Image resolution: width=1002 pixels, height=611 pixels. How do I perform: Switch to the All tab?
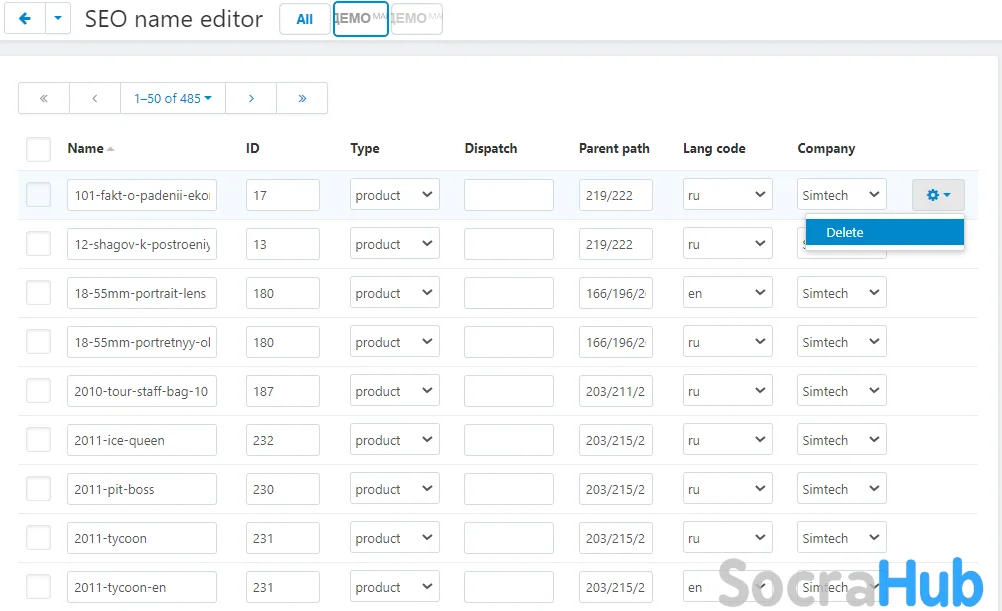304,19
